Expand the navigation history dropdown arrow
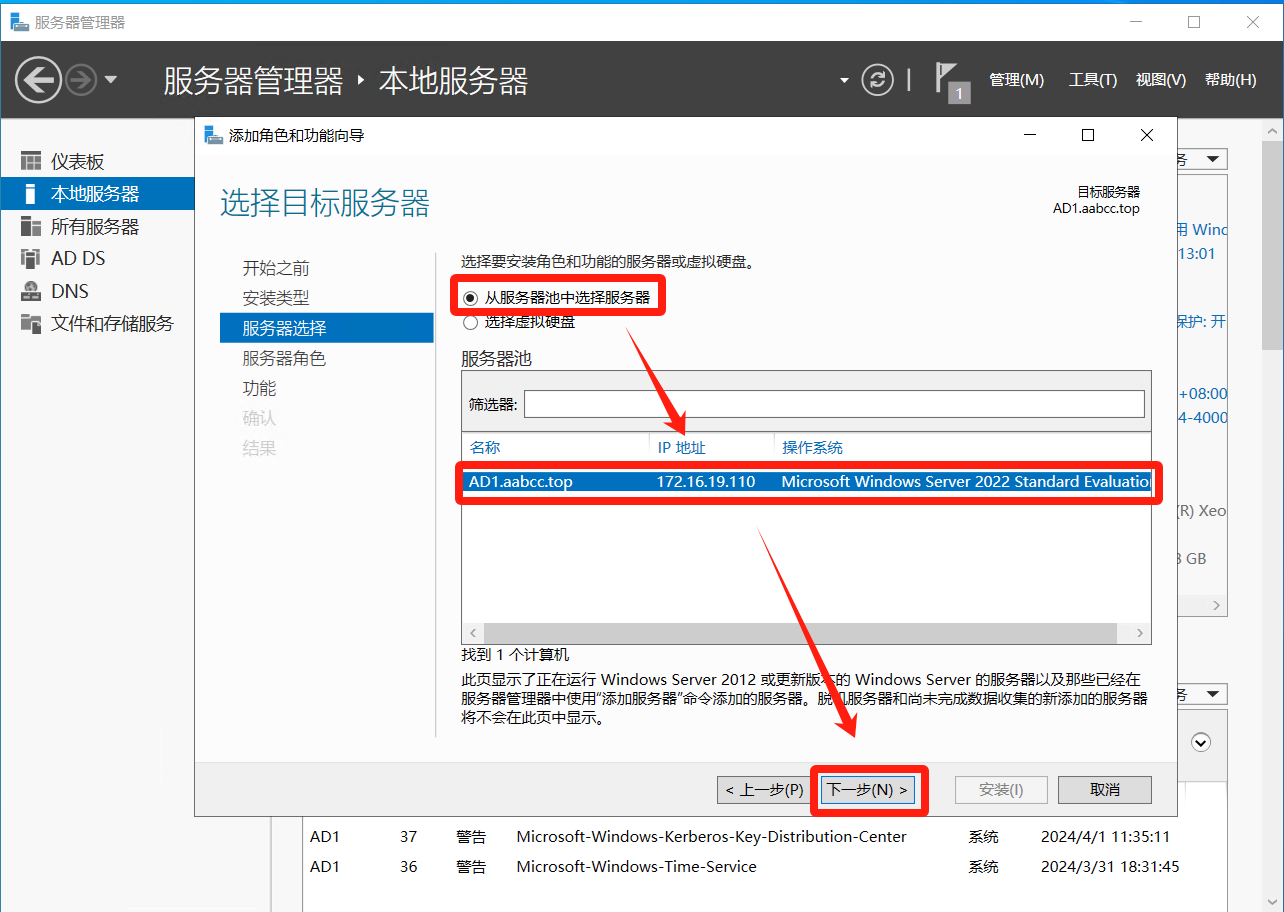1284x912 pixels. 111,80
